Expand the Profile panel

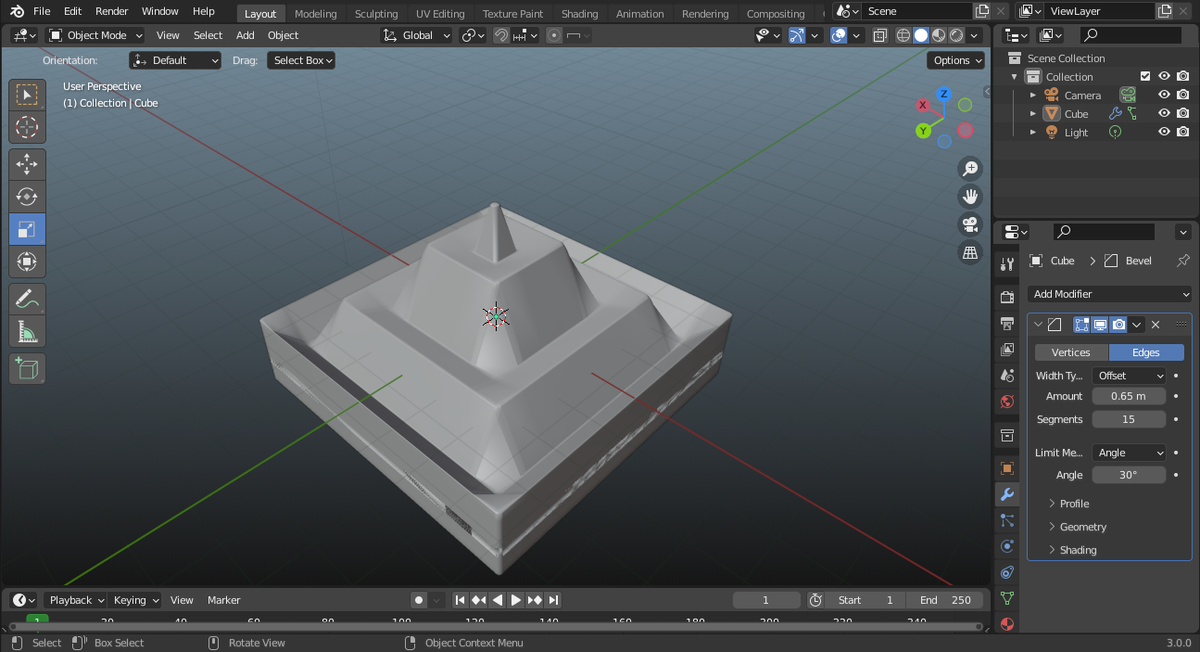[1074, 504]
